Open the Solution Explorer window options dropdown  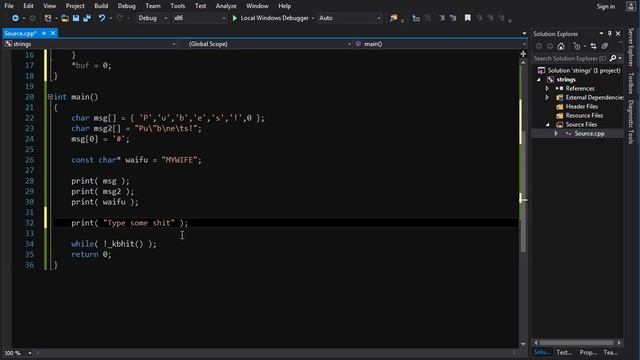point(601,33)
